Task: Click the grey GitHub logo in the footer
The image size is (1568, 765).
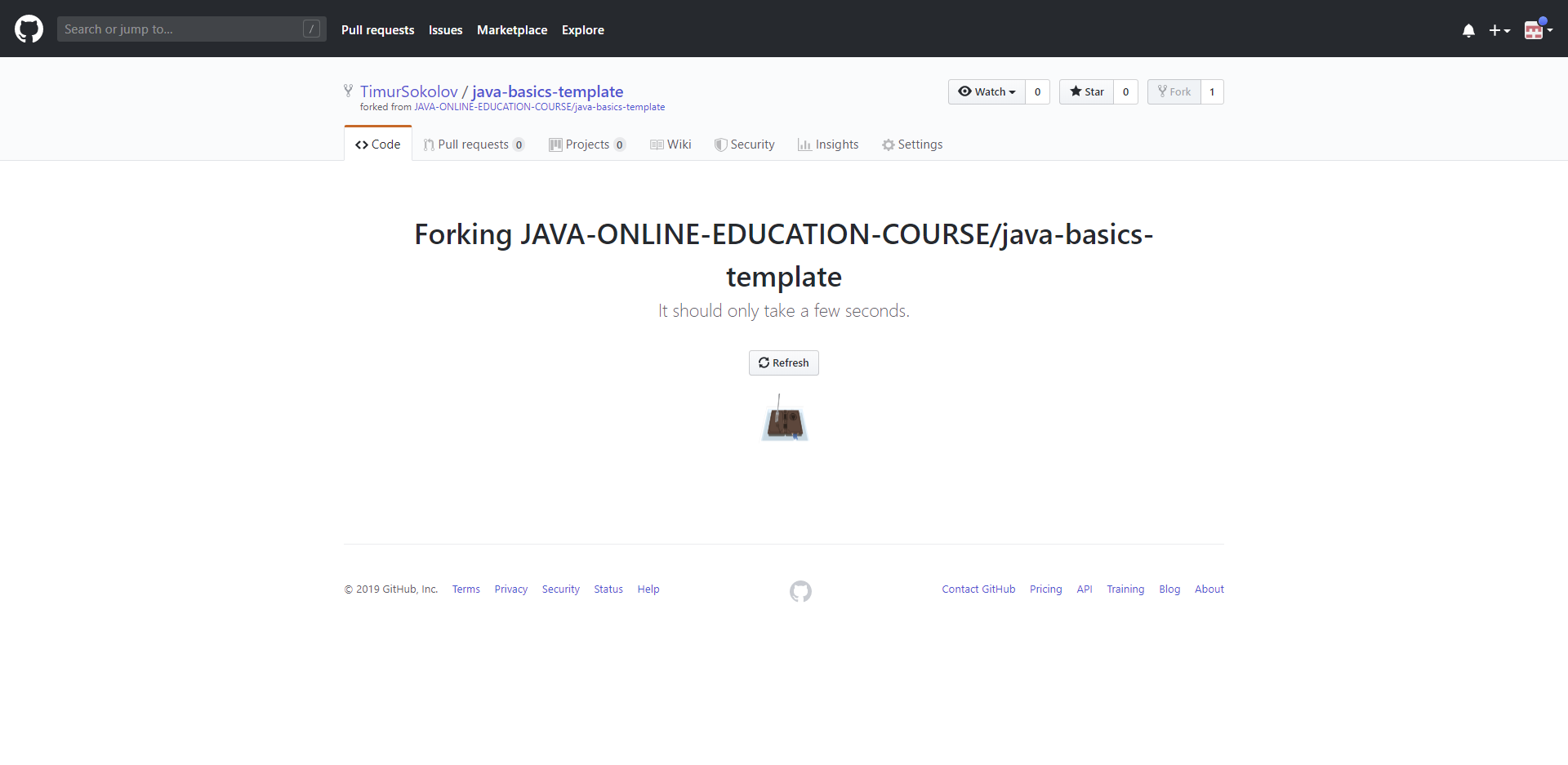Action: [800, 591]
